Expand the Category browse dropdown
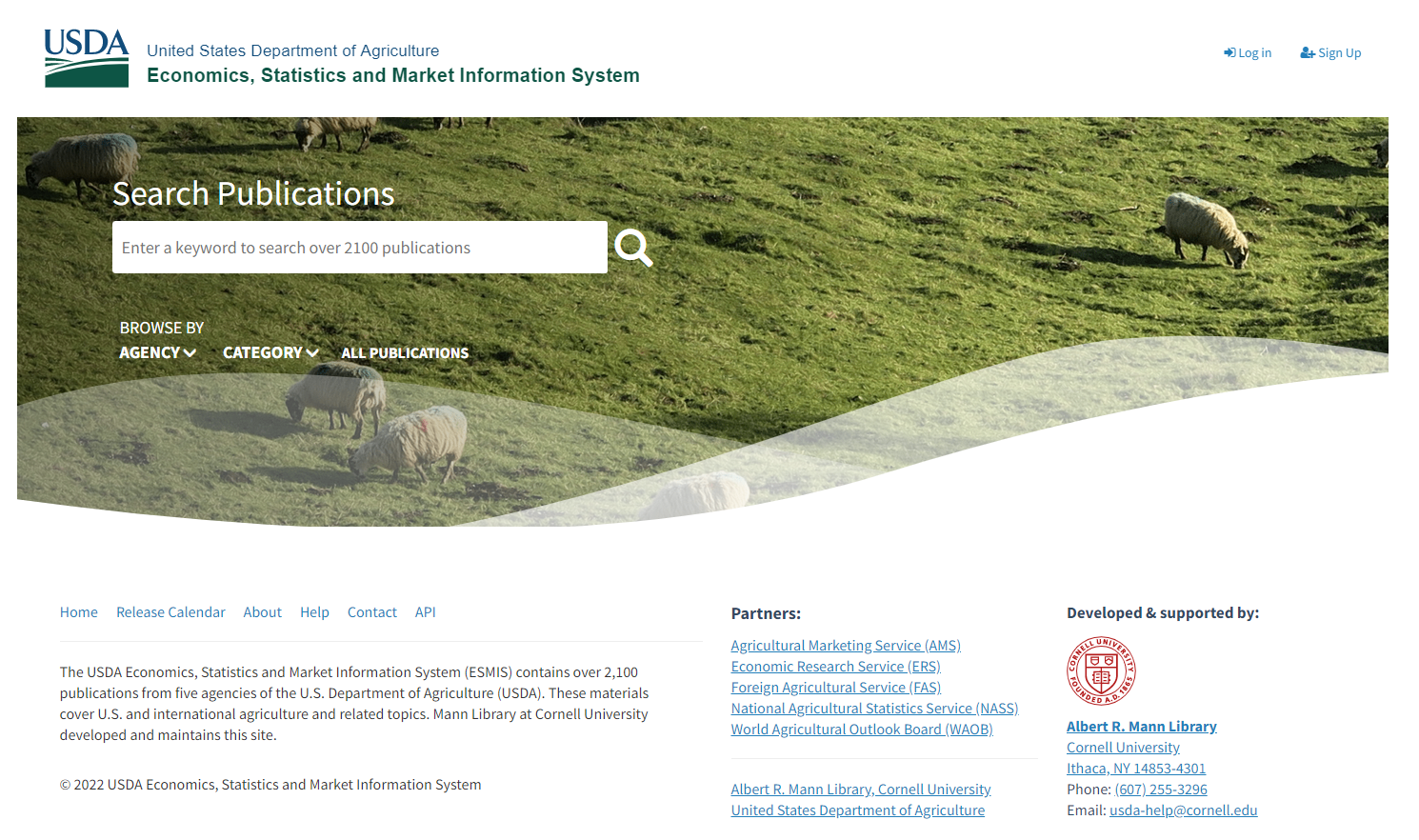The width and height of the screenshot is (1419, 840). point(270,352)
